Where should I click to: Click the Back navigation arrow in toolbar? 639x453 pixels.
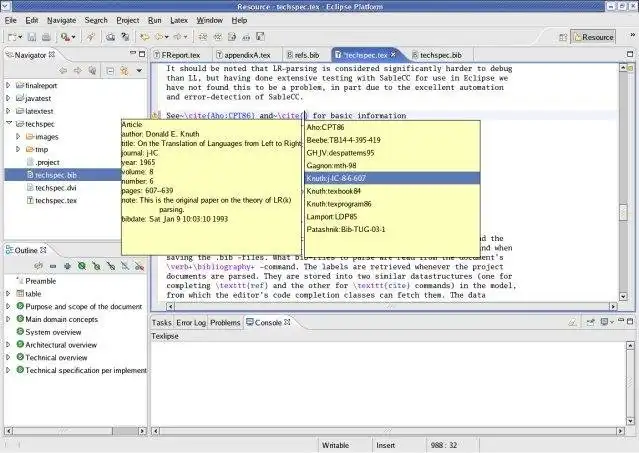(159, 37)
